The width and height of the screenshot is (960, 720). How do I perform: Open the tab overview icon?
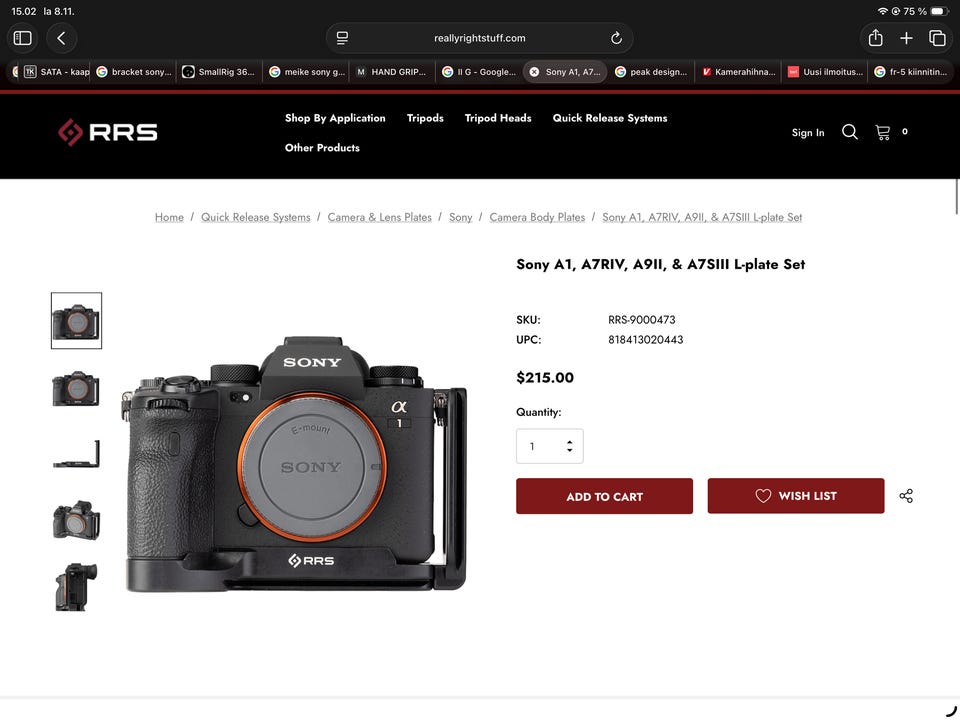[937, 38]
